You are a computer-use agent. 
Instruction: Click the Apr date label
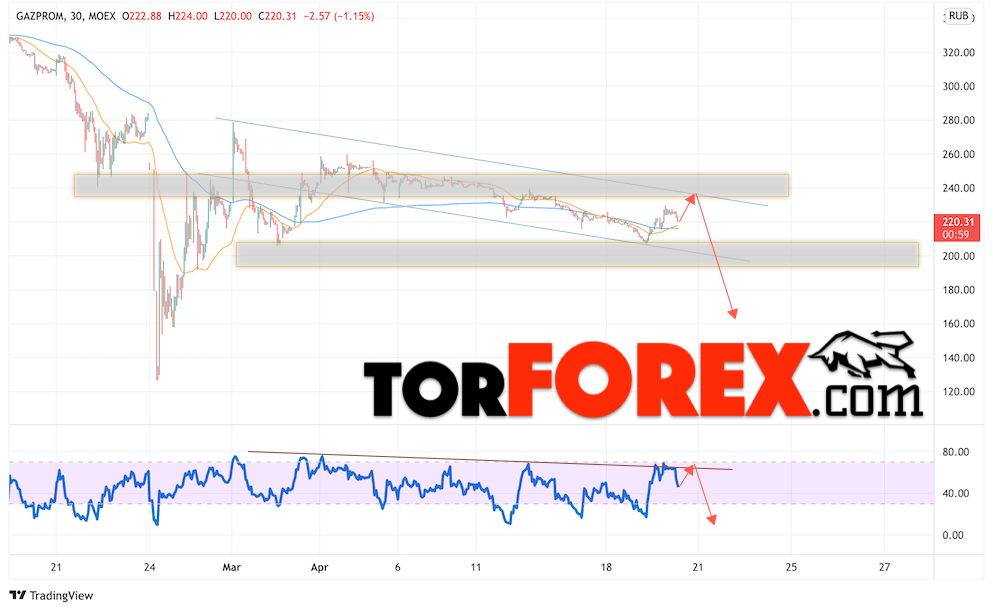click(320, 567)
